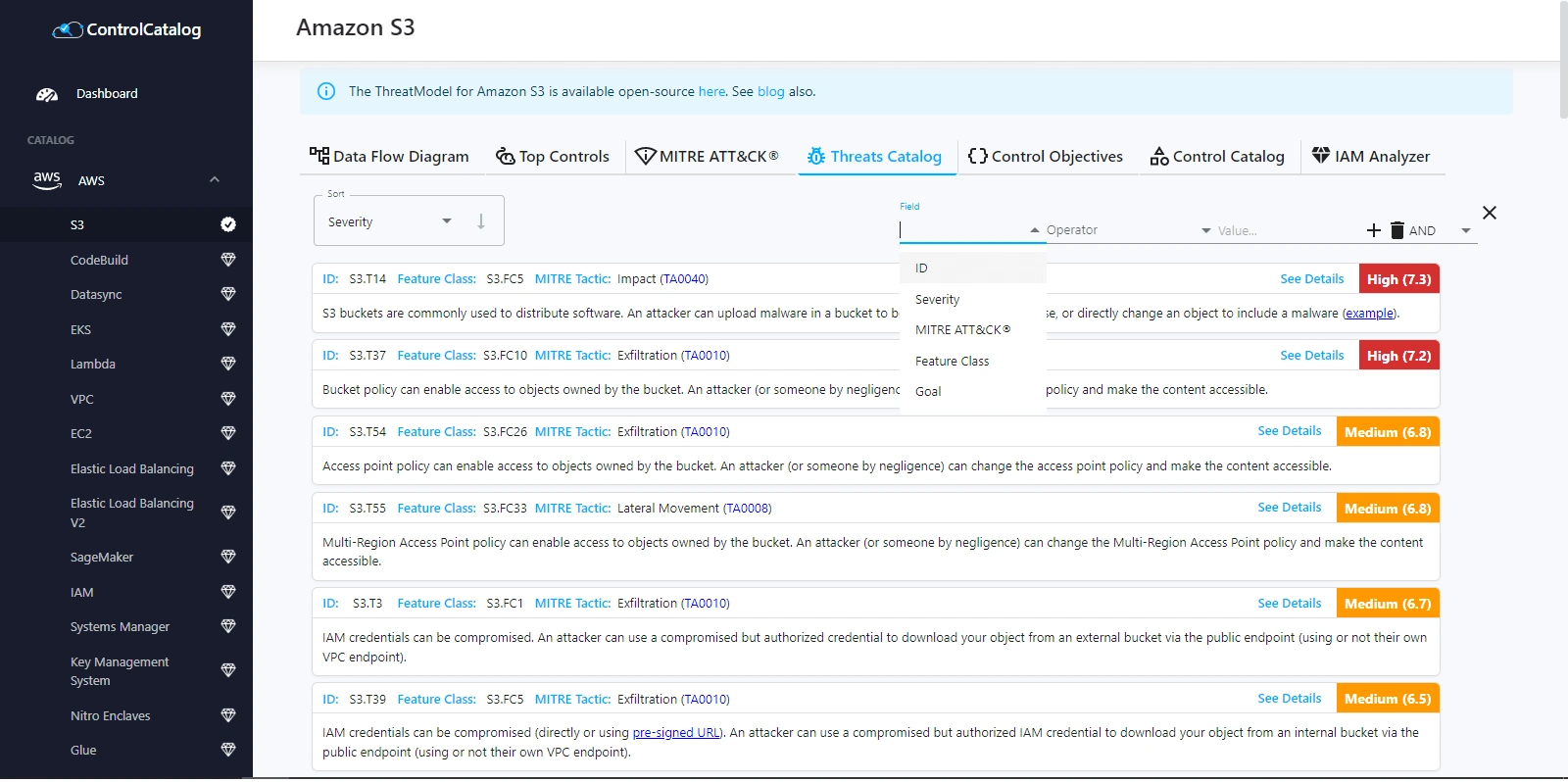
Task: Open the Dashboard speedometer icon
Action: tap(47, 94)
